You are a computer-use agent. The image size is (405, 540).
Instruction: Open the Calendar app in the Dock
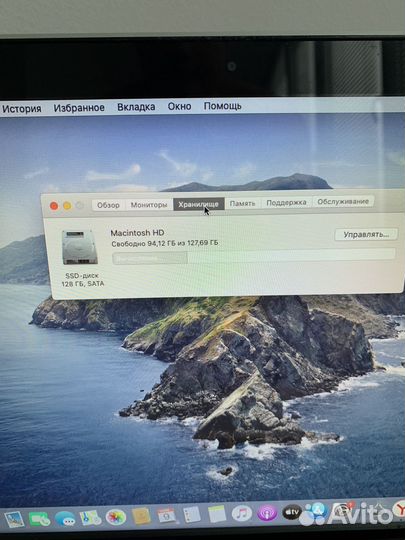pos(166,516)
